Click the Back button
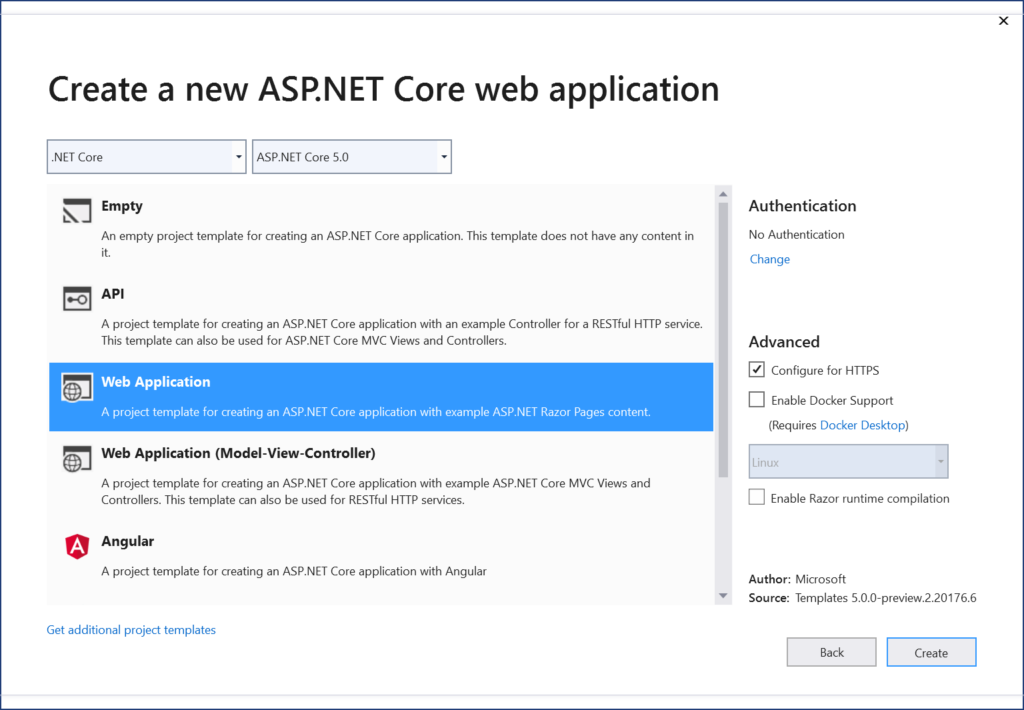Image resolution: width=1024 pixels, height=710 pixels. (831, 652)
